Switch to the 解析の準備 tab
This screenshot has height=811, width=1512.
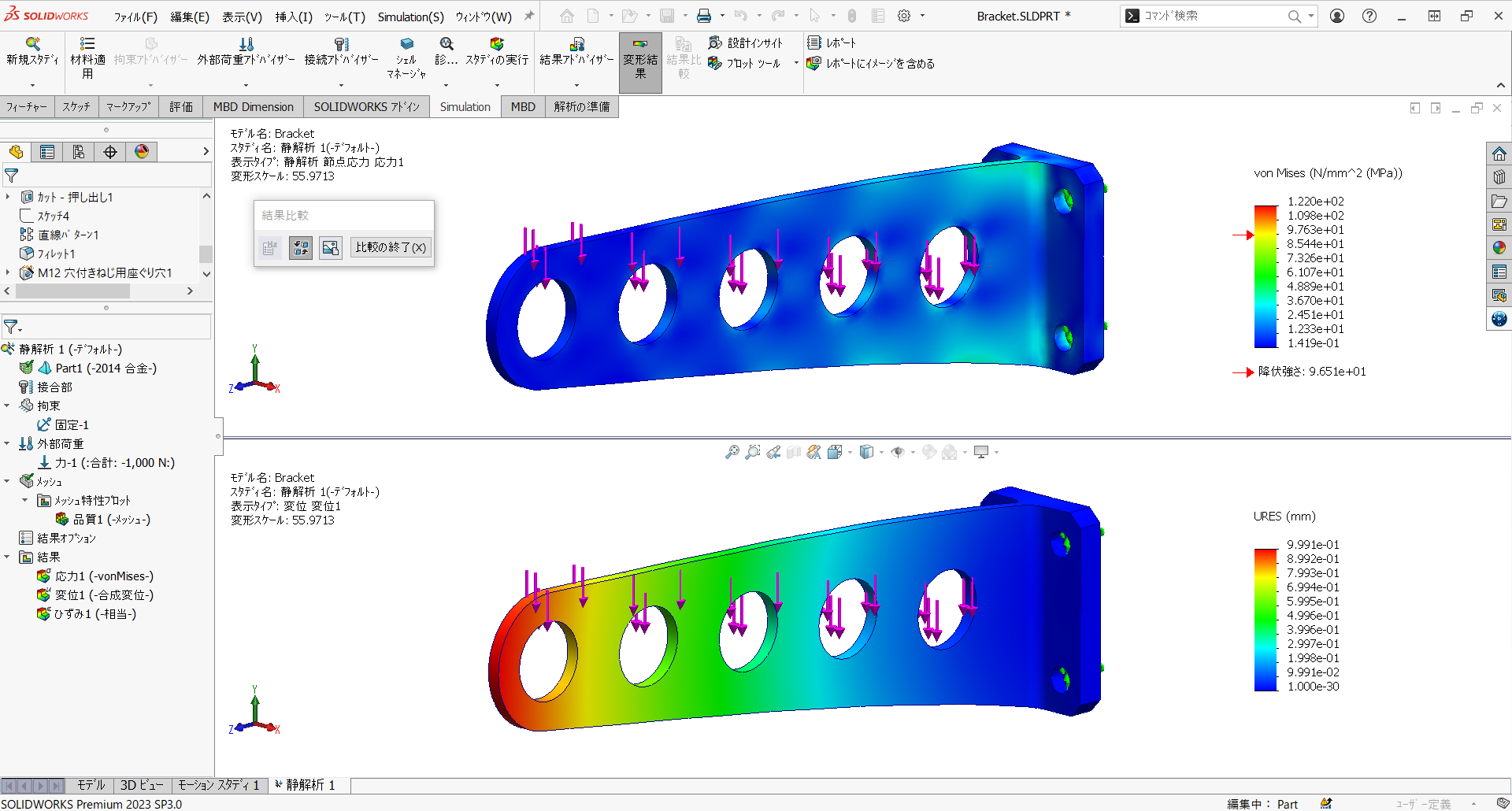click(x=581, y=106)
